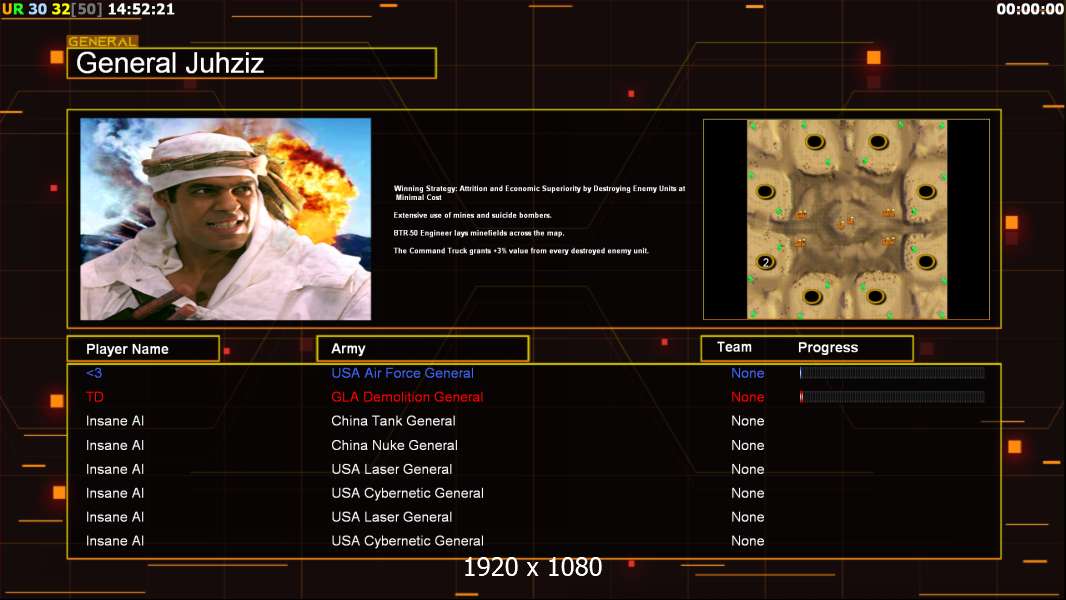This screenshot has height=600, width=1066.
Task: Click the Team column header
Action: pos(734,347)
